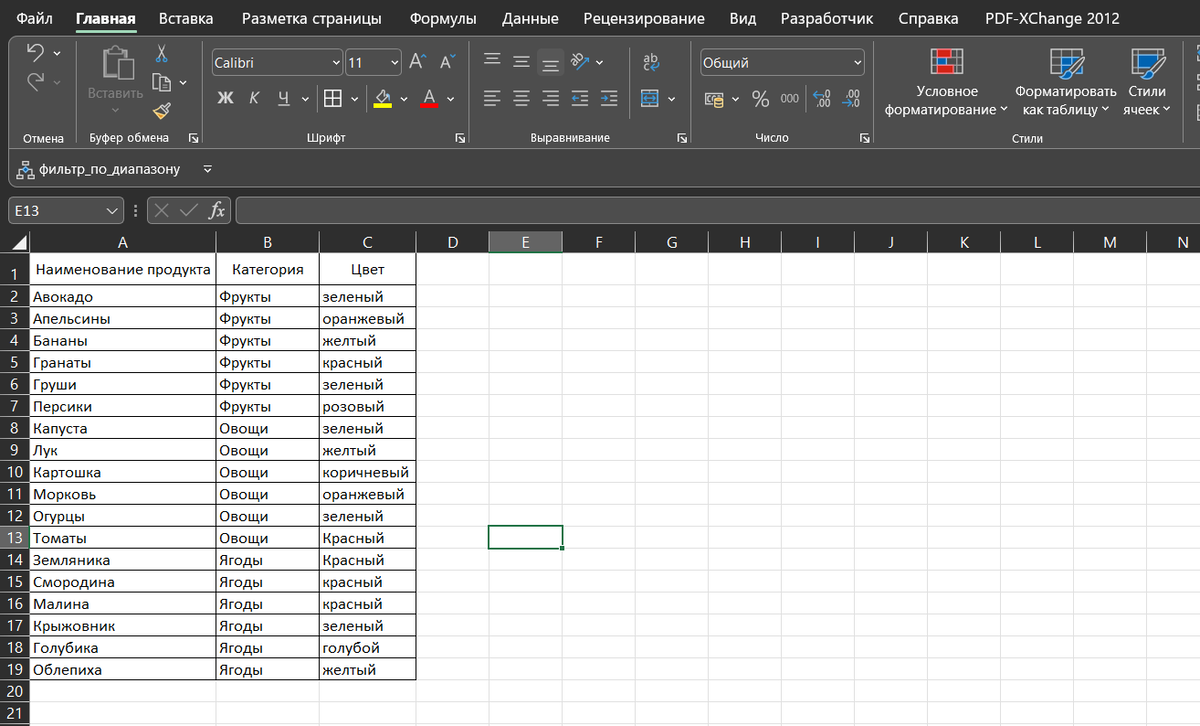This screenshot has height=726, width=1200.
Task: Click the font color A icon
Action: (x=429, y=98)
